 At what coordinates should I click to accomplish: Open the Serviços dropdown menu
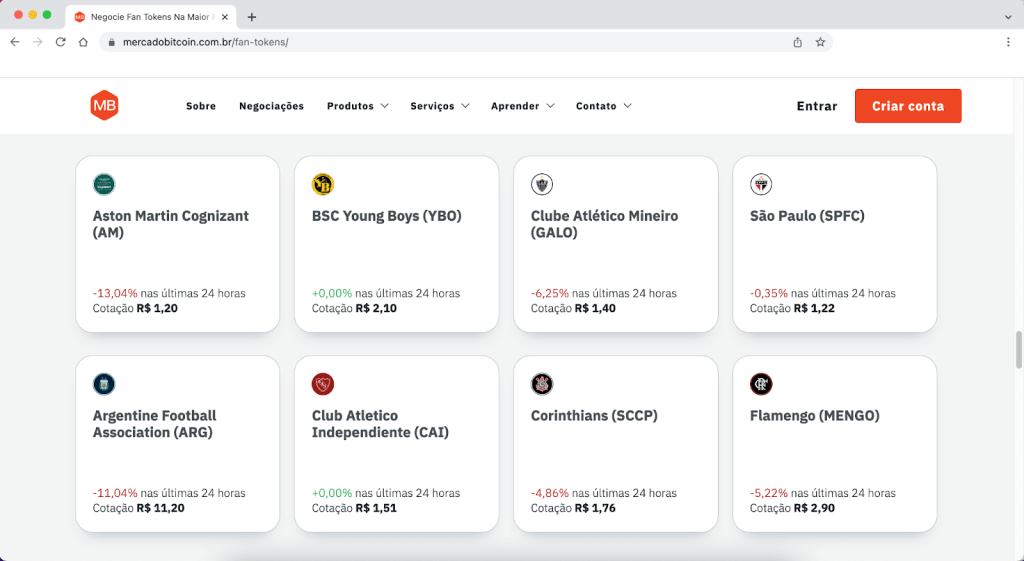(440, 106)
